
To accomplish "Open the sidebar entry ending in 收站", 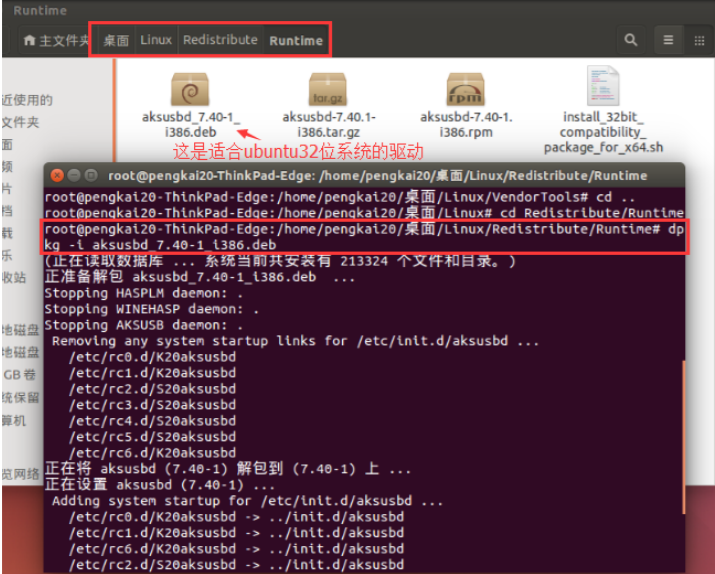I will click(x=14, y=278).
